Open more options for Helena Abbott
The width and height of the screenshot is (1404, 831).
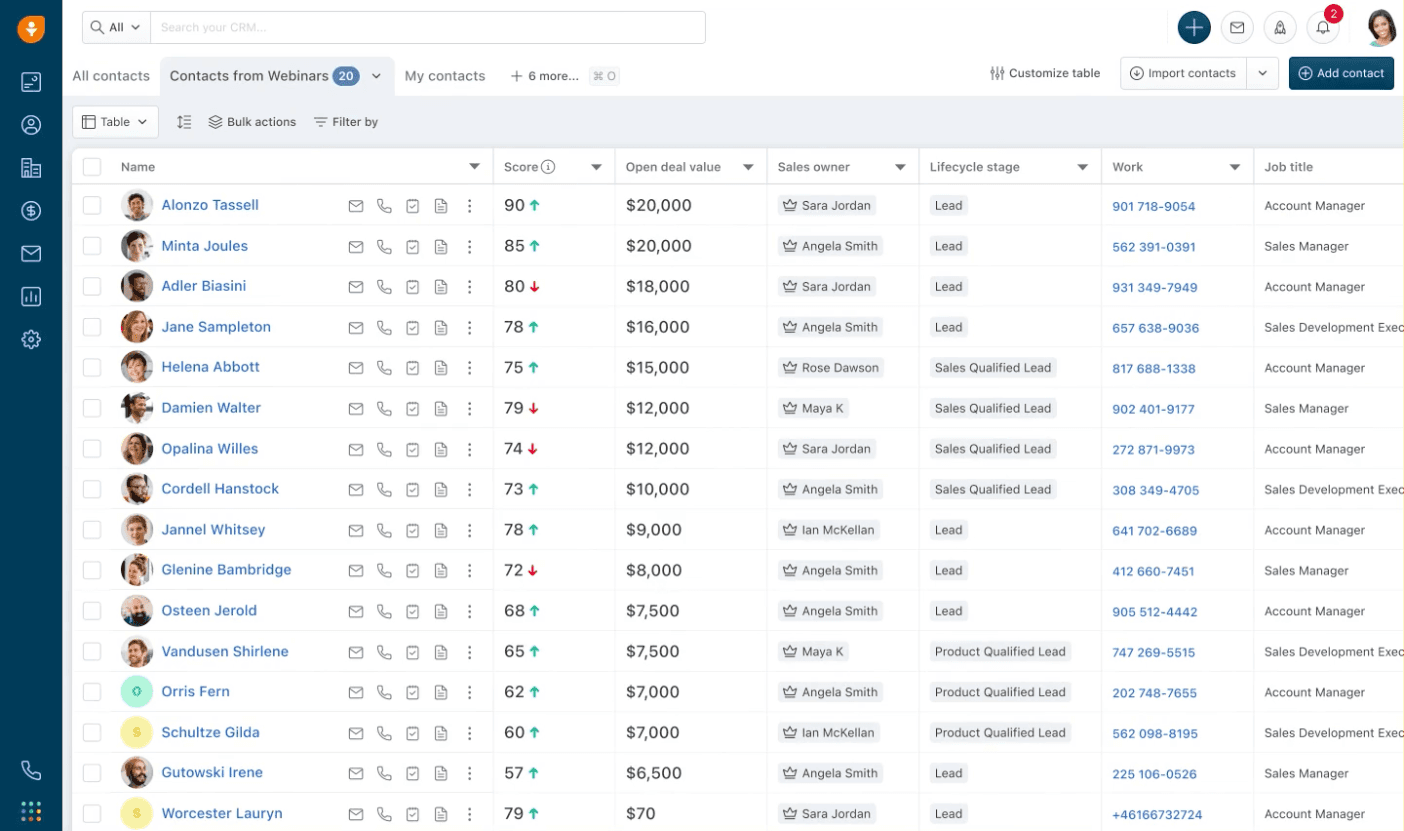click(470, 368)
